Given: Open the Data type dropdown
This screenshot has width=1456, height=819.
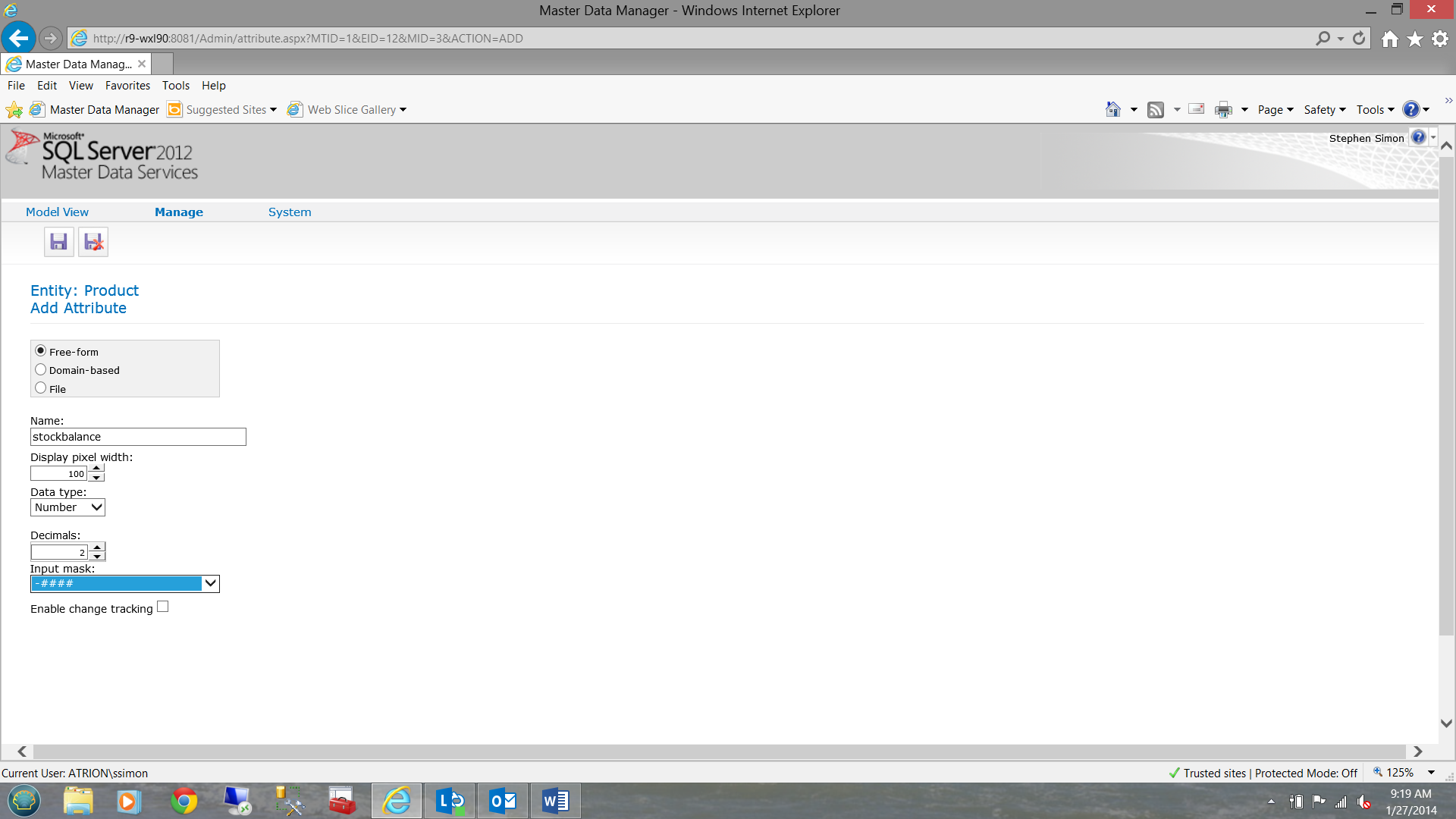Looking at the screenshot, I should (x=67, y=507).
